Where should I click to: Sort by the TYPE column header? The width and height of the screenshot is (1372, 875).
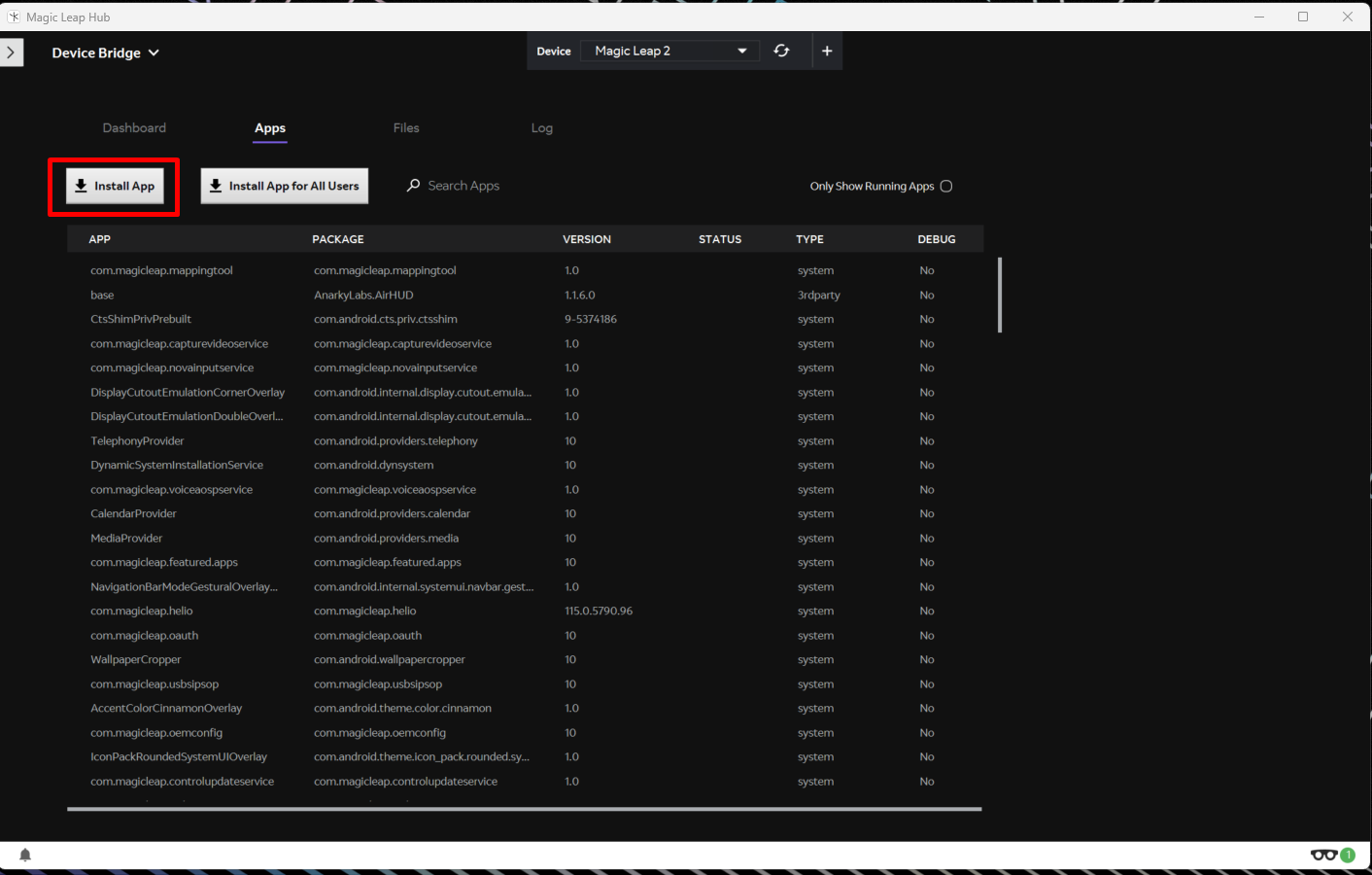coord(809,239)
